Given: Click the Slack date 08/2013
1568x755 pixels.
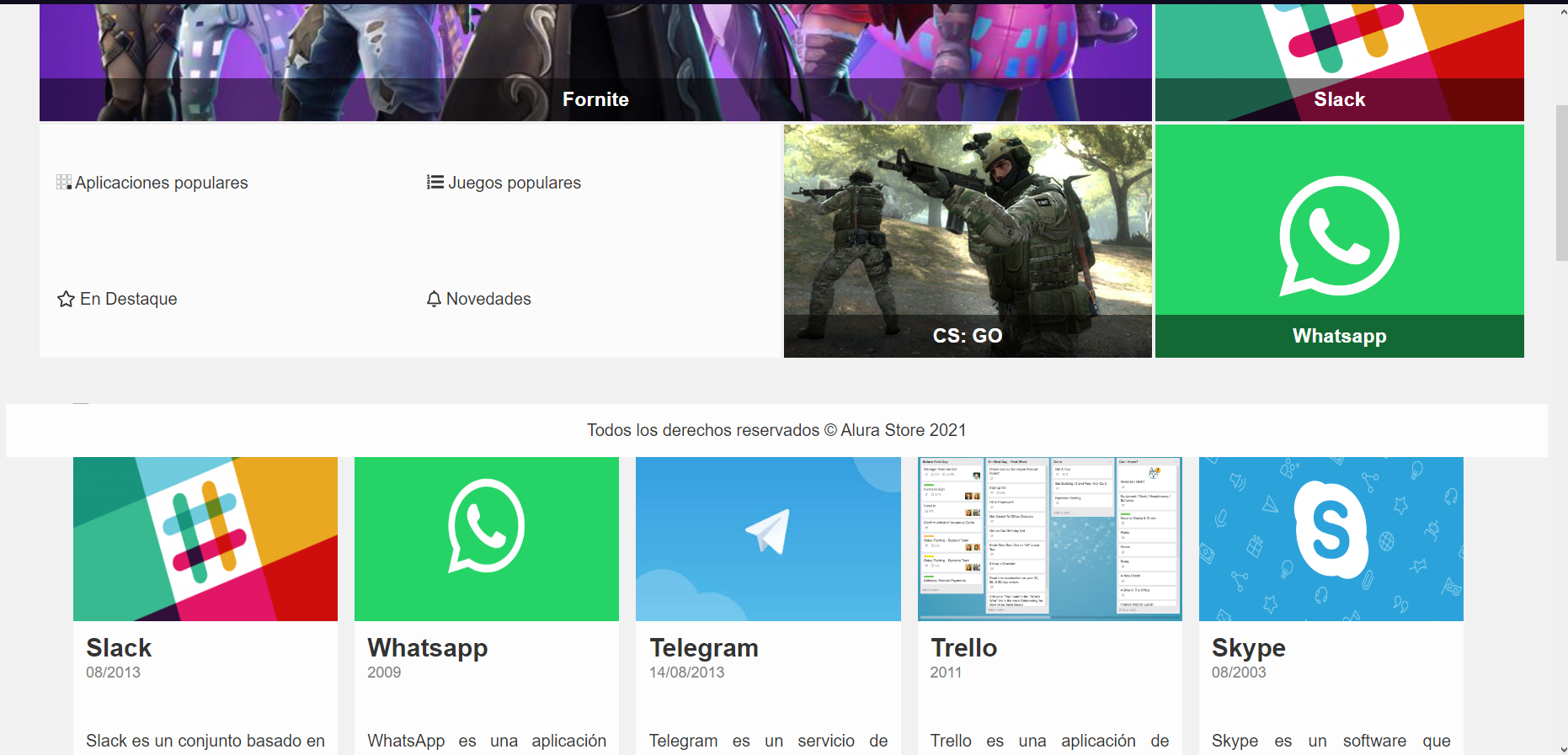Looking at the screenshot, I should point(113,673).
